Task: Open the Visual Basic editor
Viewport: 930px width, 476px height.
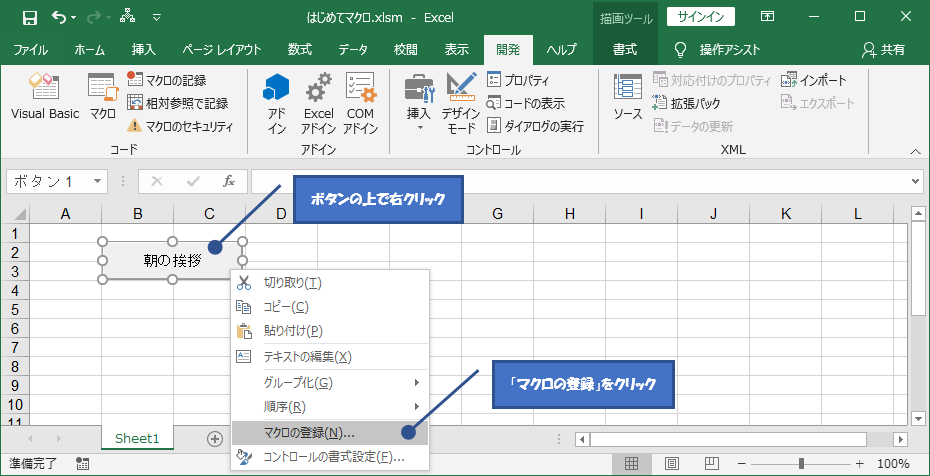Action: click(x=45, y=97)
